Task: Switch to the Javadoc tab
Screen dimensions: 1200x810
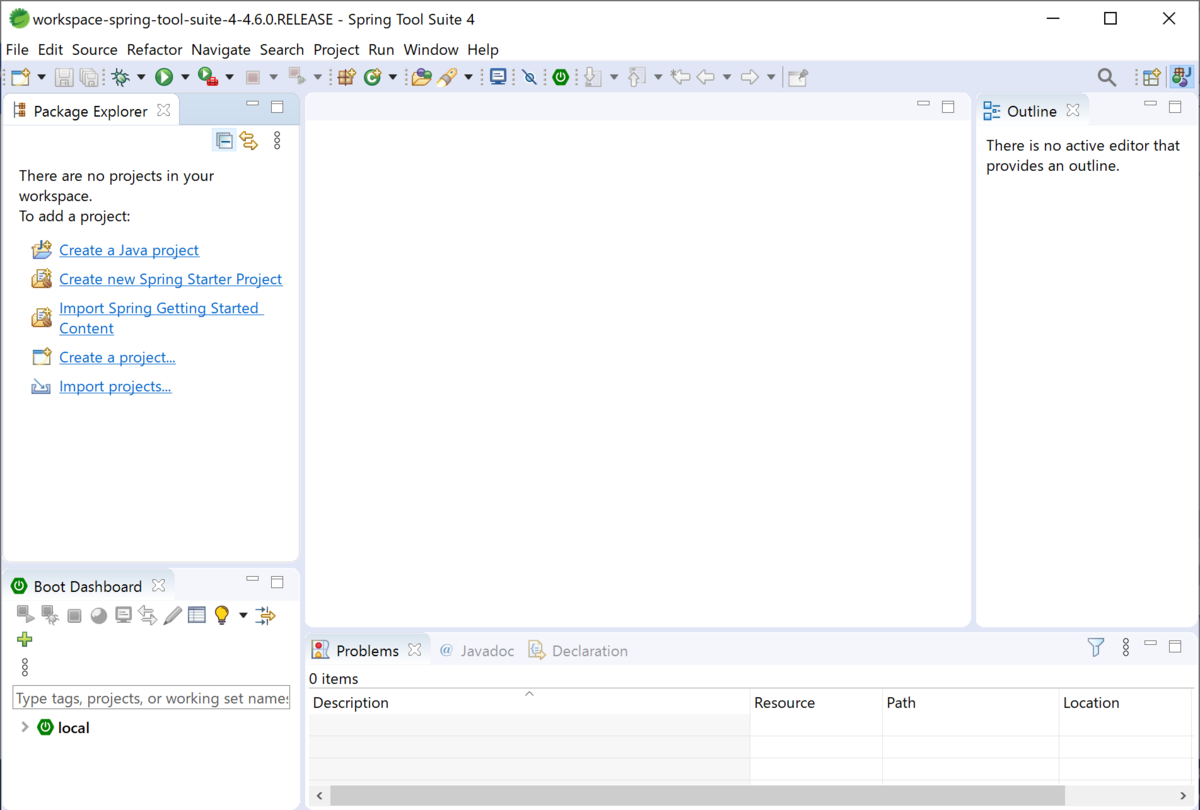Action: tap(486, 650)
